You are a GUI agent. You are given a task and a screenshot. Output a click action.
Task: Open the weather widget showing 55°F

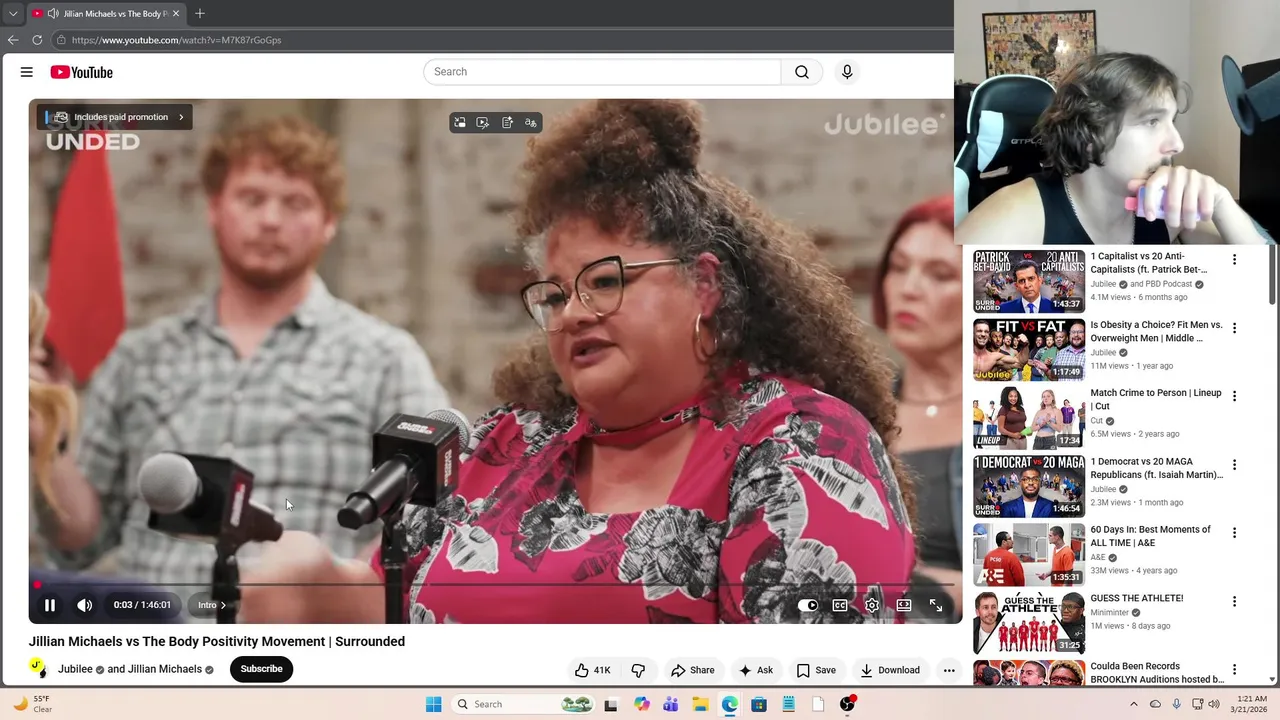tap(31, 704)
